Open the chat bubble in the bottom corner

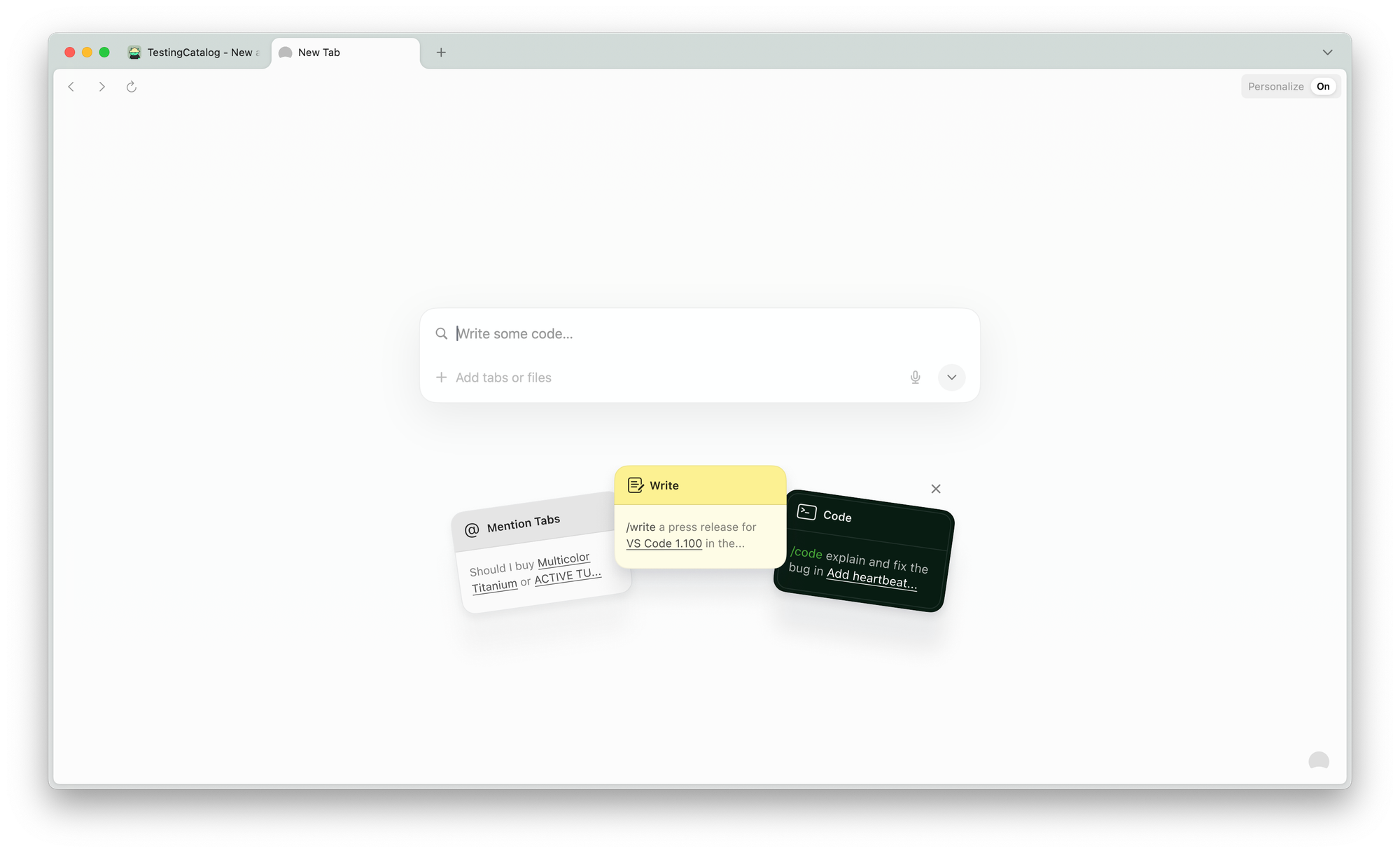[x=1319, y=761]
